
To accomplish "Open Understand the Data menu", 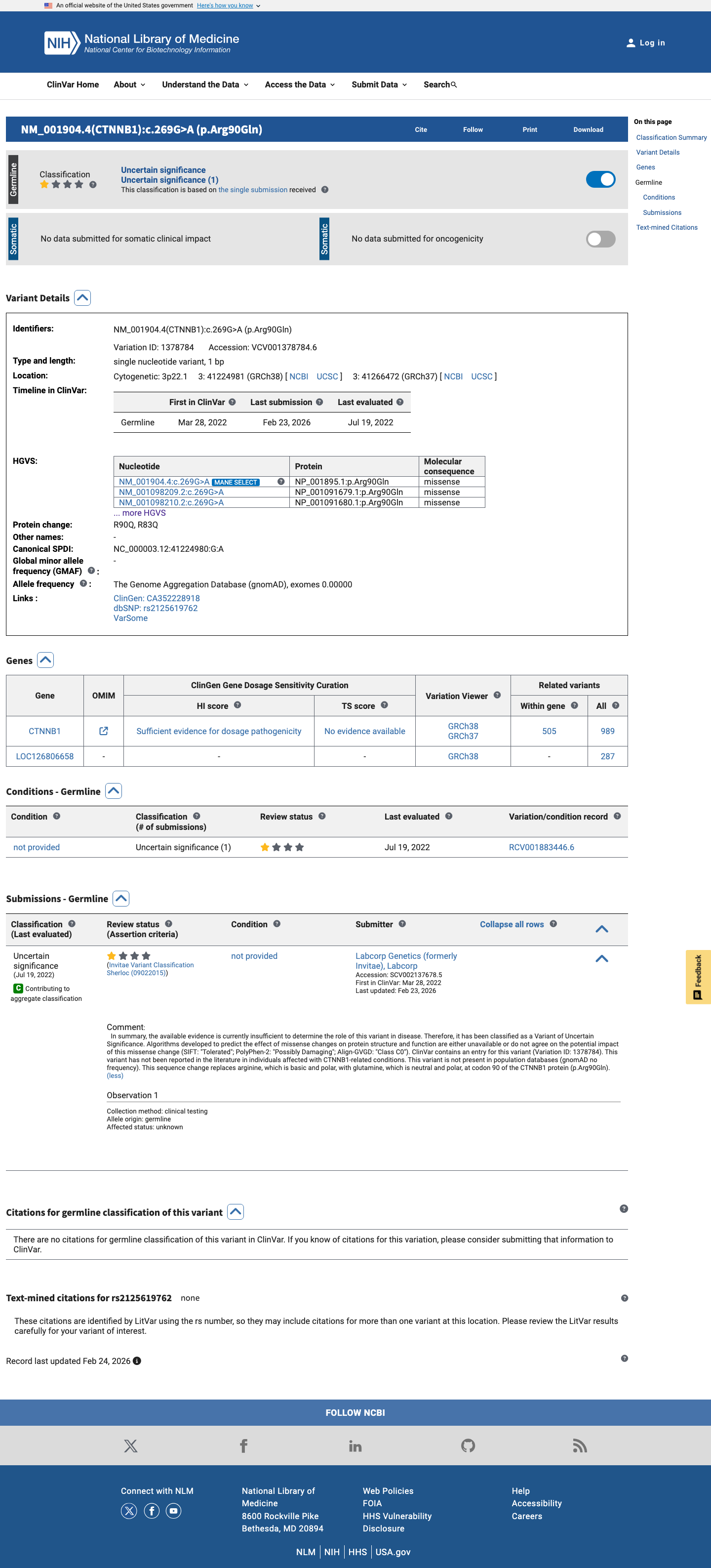I will 205,84.
